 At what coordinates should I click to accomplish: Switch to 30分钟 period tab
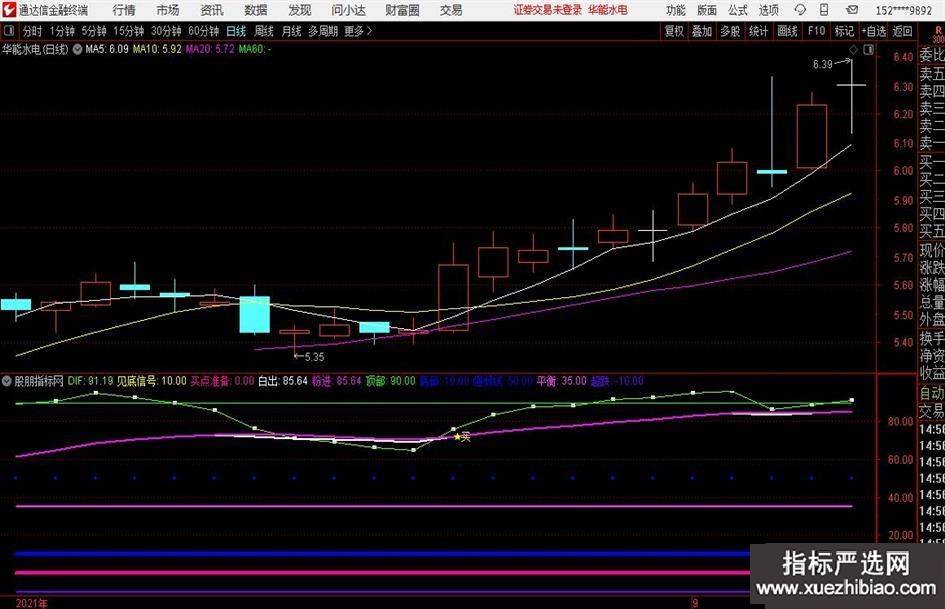(x=166, y=31)
